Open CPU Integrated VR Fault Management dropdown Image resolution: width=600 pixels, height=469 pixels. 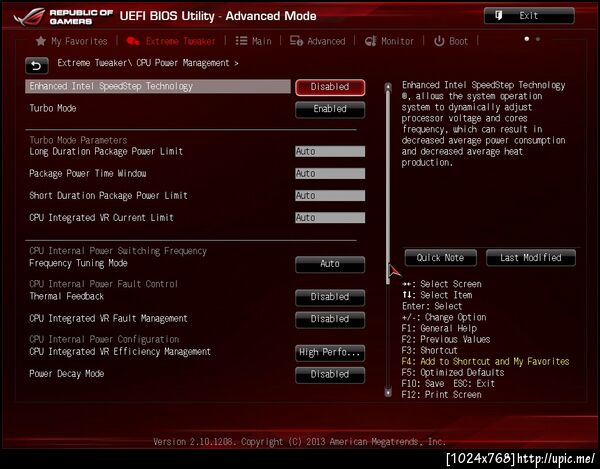tap(330, 319)
